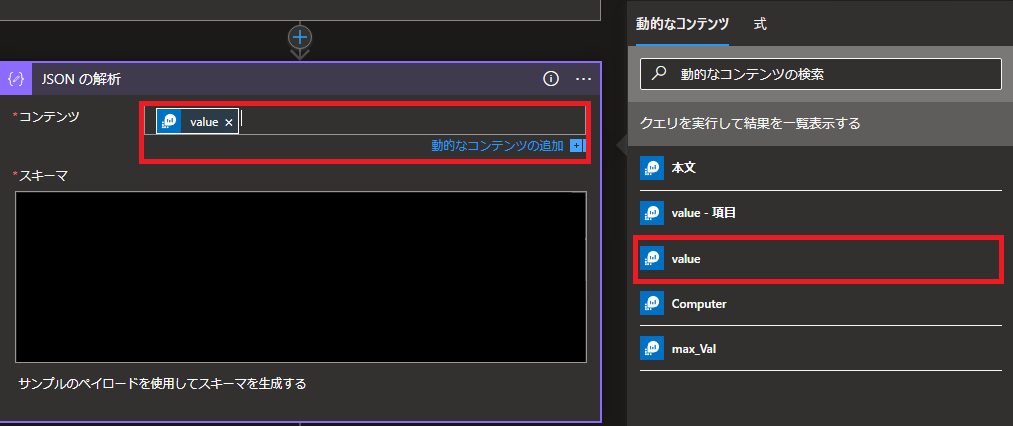Remove the value token with its x
The height and width of the screenshot is (426, 1013).
229,122
